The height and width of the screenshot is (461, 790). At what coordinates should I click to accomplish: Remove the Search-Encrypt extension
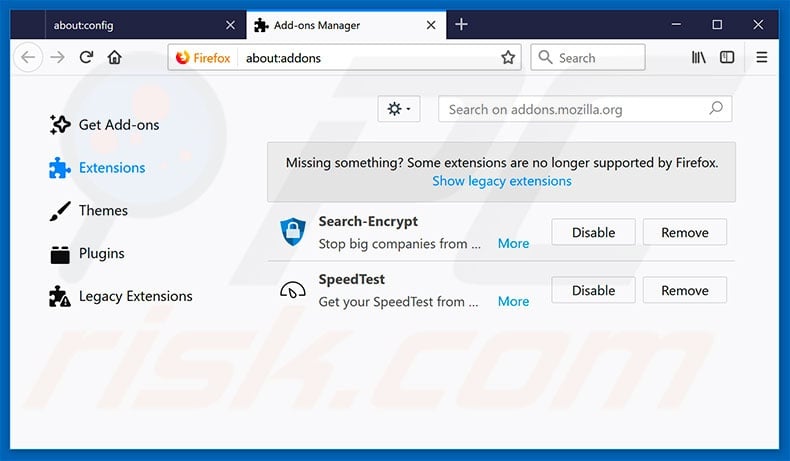coord(685,232)
